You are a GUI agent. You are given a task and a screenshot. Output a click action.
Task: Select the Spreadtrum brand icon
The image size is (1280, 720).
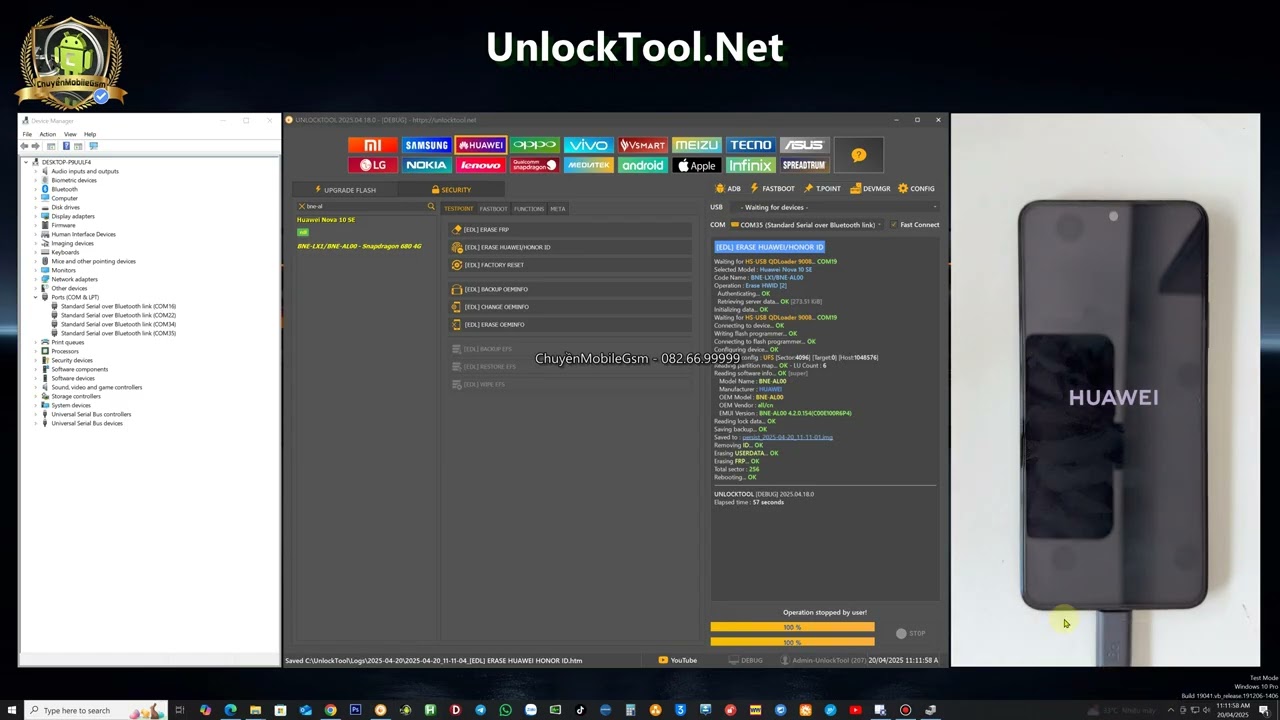click(x=804, y=165)
